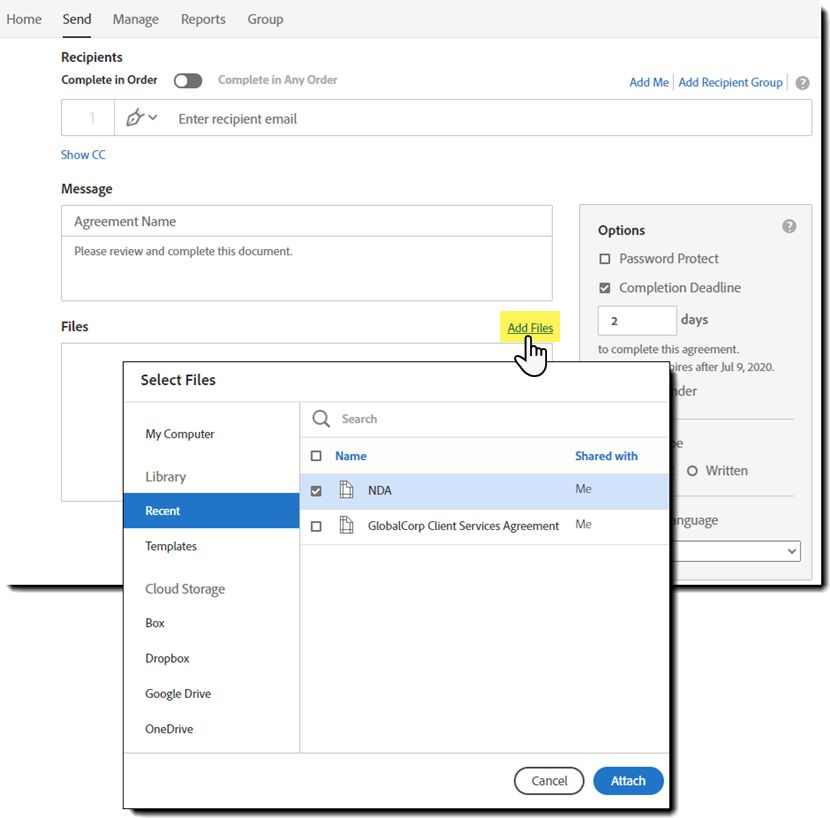830x818 pixels.
Task: Uncheck the NDA document
Action: coord(316,490)
